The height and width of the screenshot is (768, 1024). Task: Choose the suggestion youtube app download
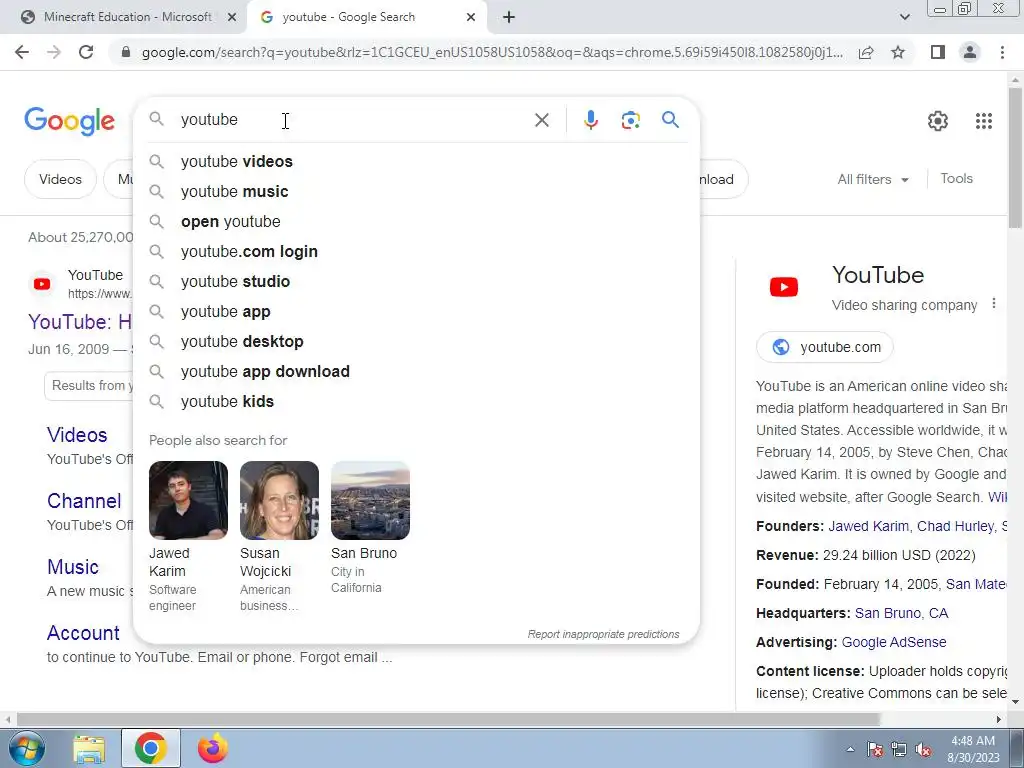tap(416, 372)
